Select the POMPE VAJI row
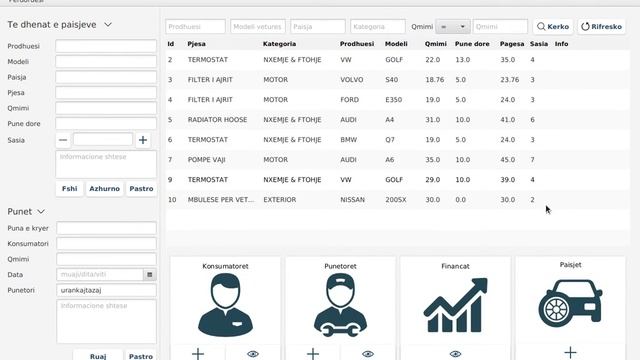 [x=398, y=160]
